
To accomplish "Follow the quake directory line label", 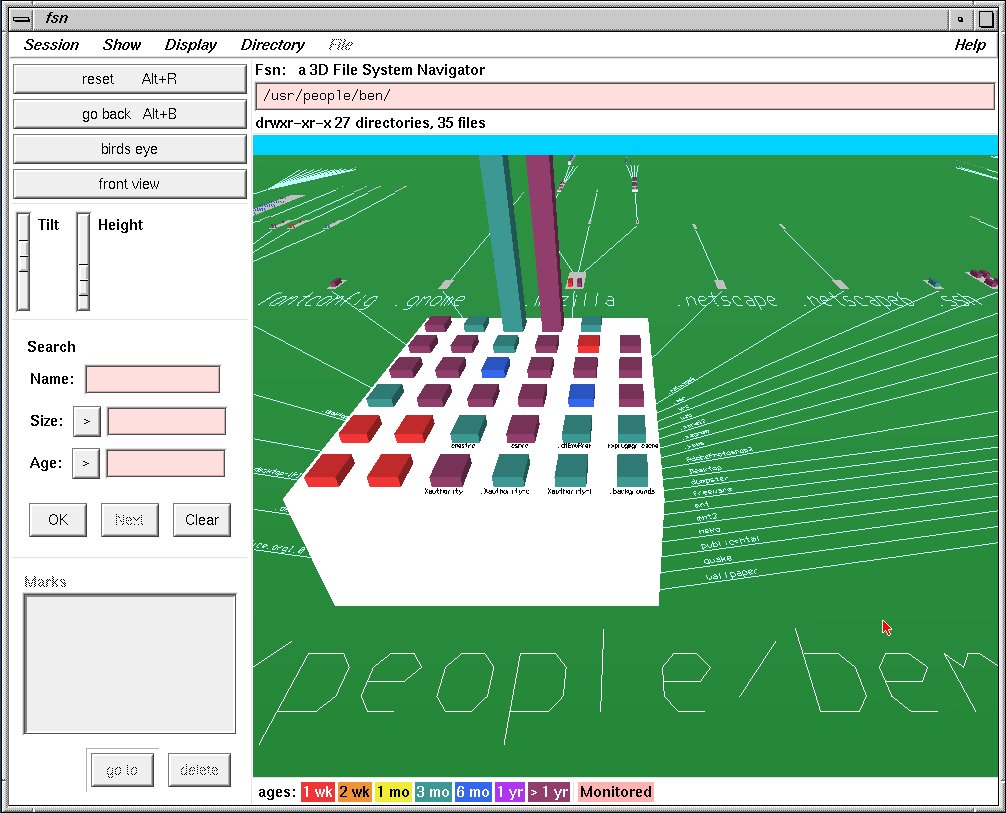I will (x=717, y=560).
